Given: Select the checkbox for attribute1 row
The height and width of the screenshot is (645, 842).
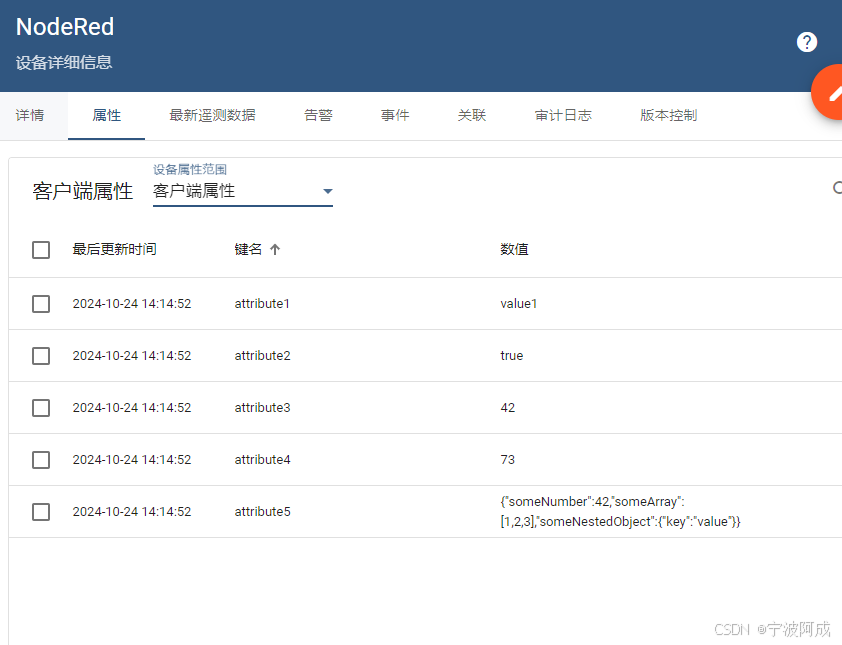Looking at the screenshot, I should pos(41,303).
